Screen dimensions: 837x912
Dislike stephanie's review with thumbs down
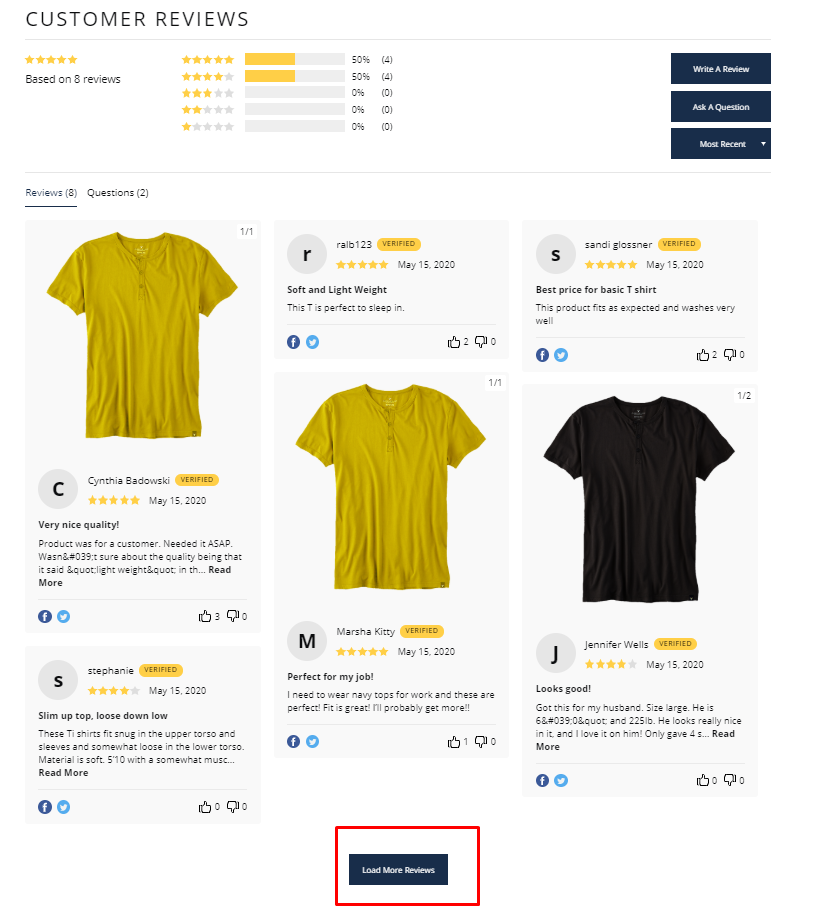(233, 806)
